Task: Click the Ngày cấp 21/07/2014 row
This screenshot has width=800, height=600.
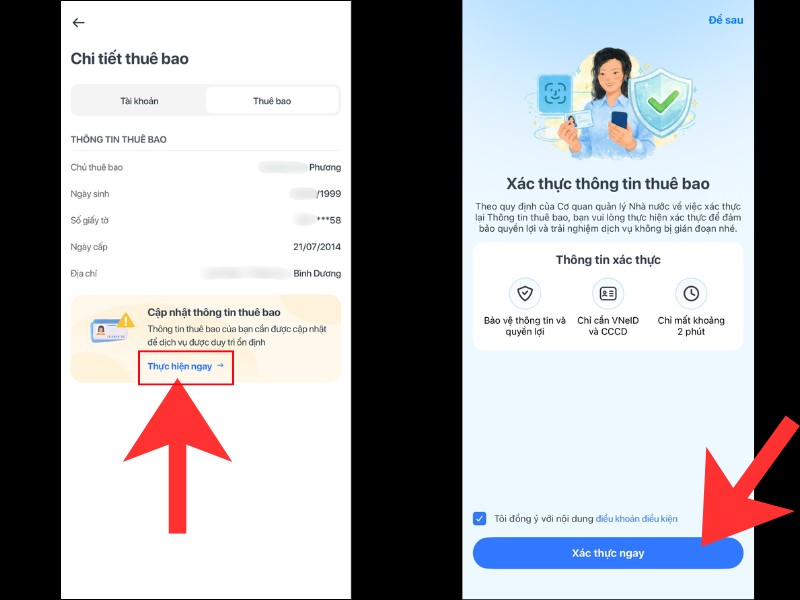Action: tap(206, 247)
